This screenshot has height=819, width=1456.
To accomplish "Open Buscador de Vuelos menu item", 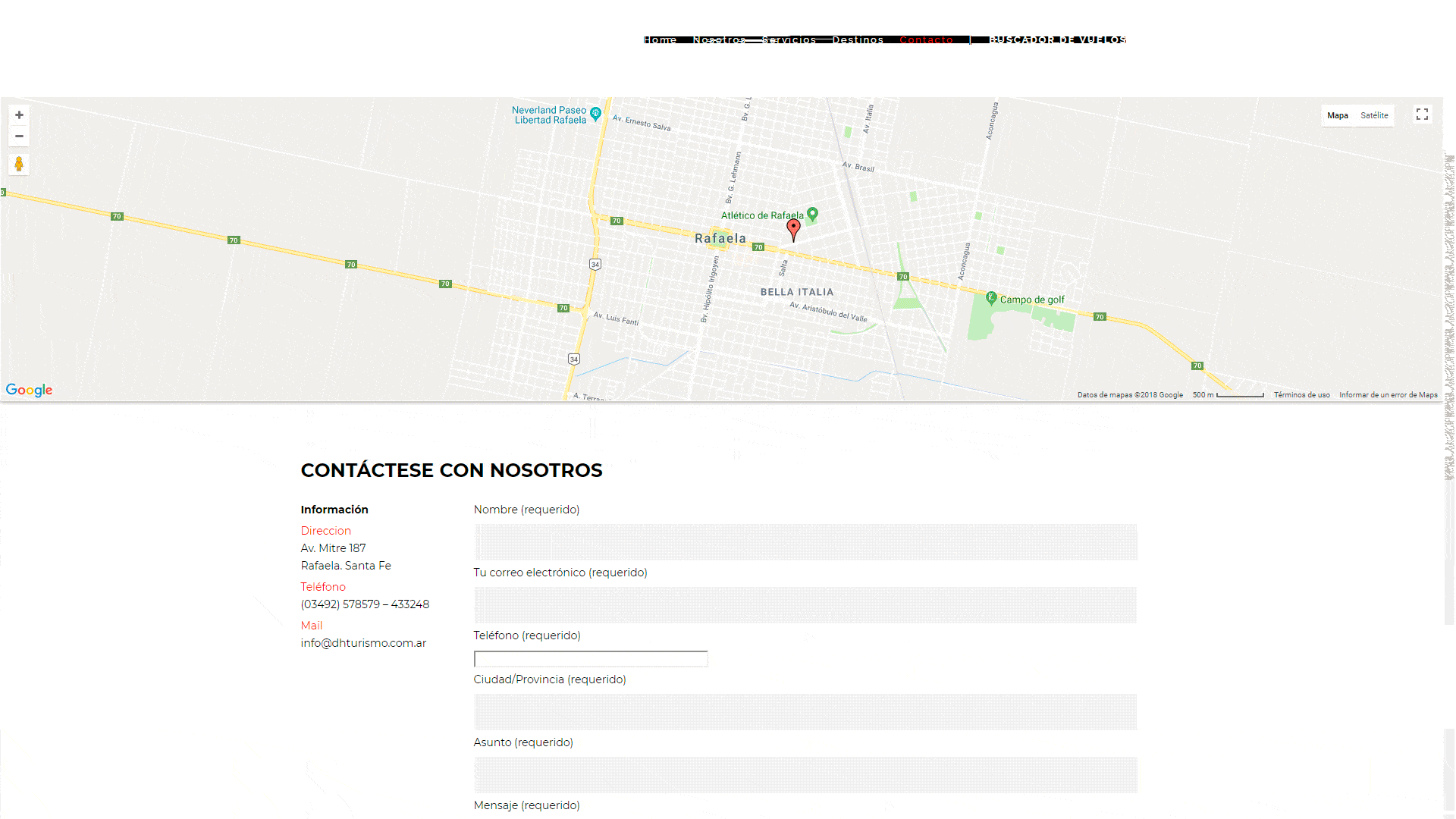I will coord(1057,39).
